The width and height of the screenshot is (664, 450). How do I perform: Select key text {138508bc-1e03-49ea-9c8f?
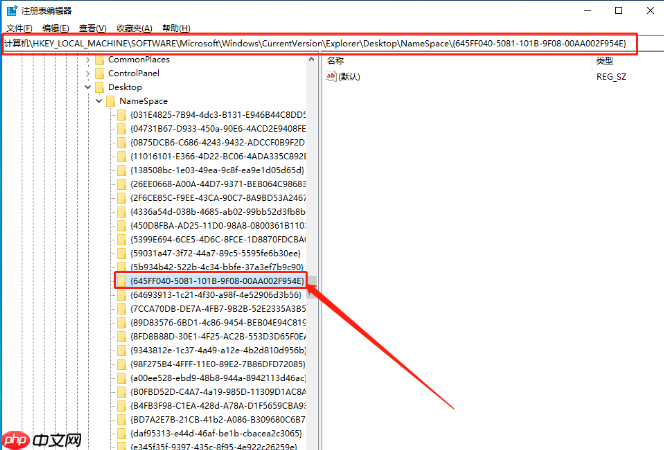click(217, 170)
